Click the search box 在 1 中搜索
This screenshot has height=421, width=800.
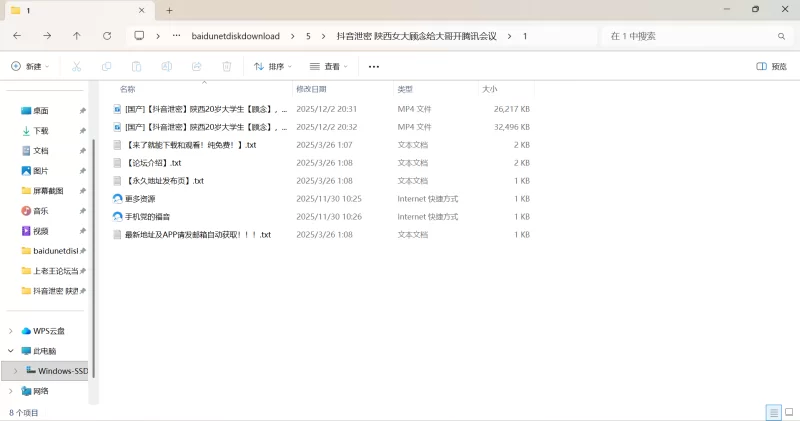[x=690, y=36]
